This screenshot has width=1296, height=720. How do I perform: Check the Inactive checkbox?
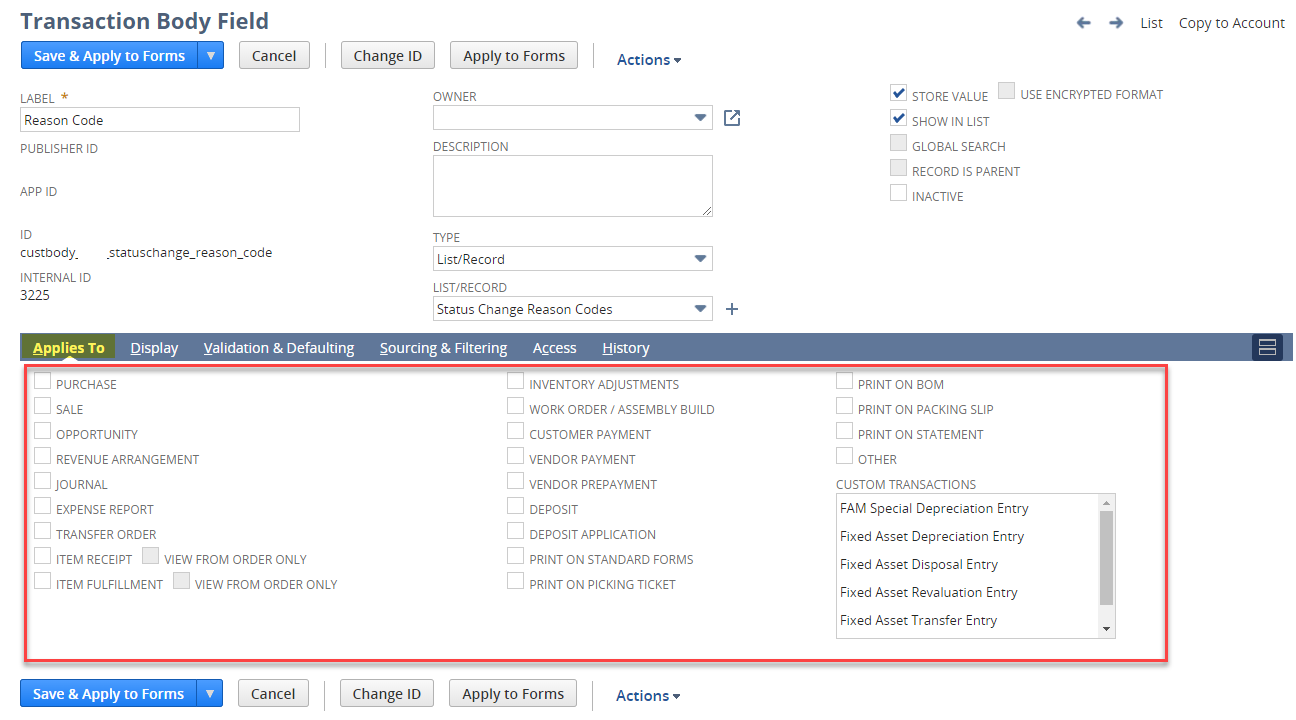tap(898, 193)
